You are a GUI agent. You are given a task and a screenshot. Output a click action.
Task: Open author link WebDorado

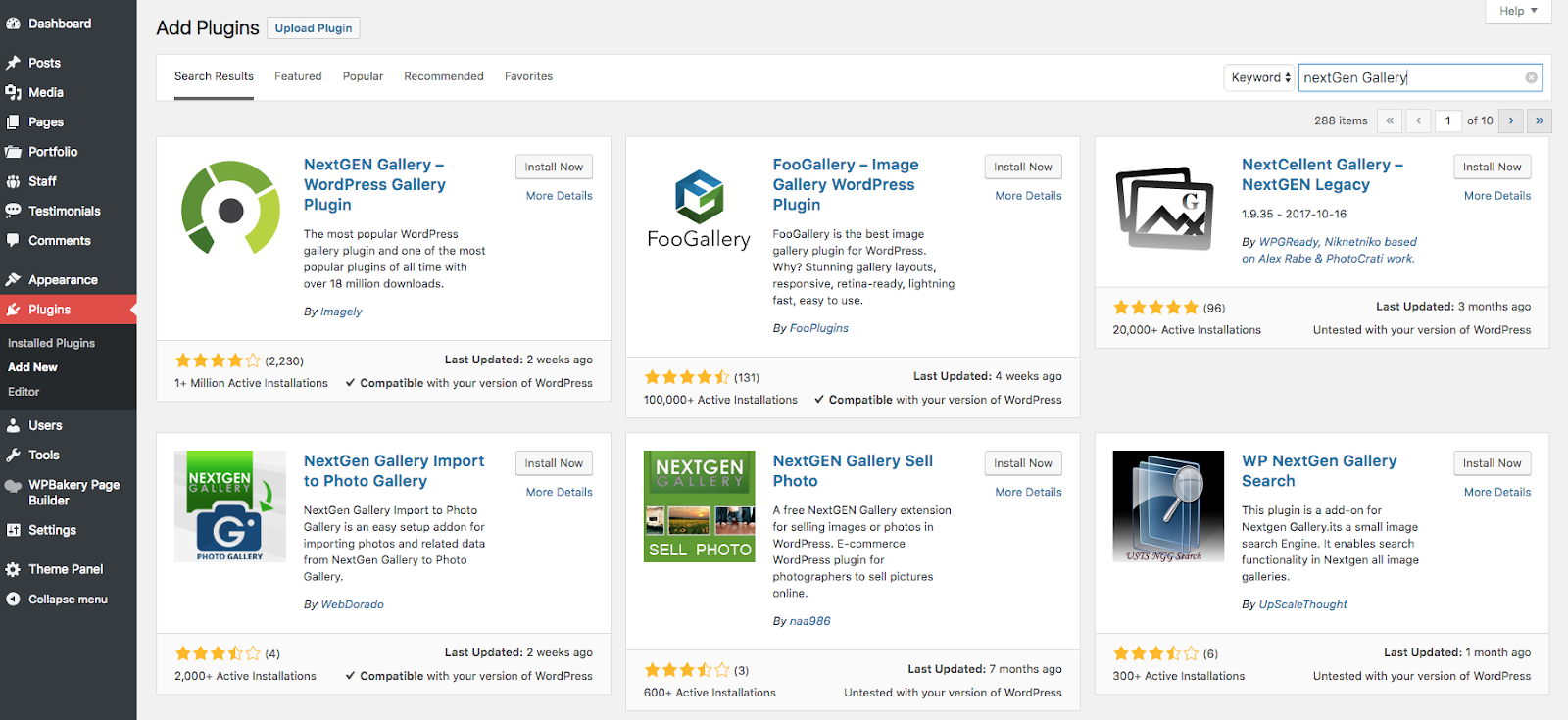[x=352, y=604]
